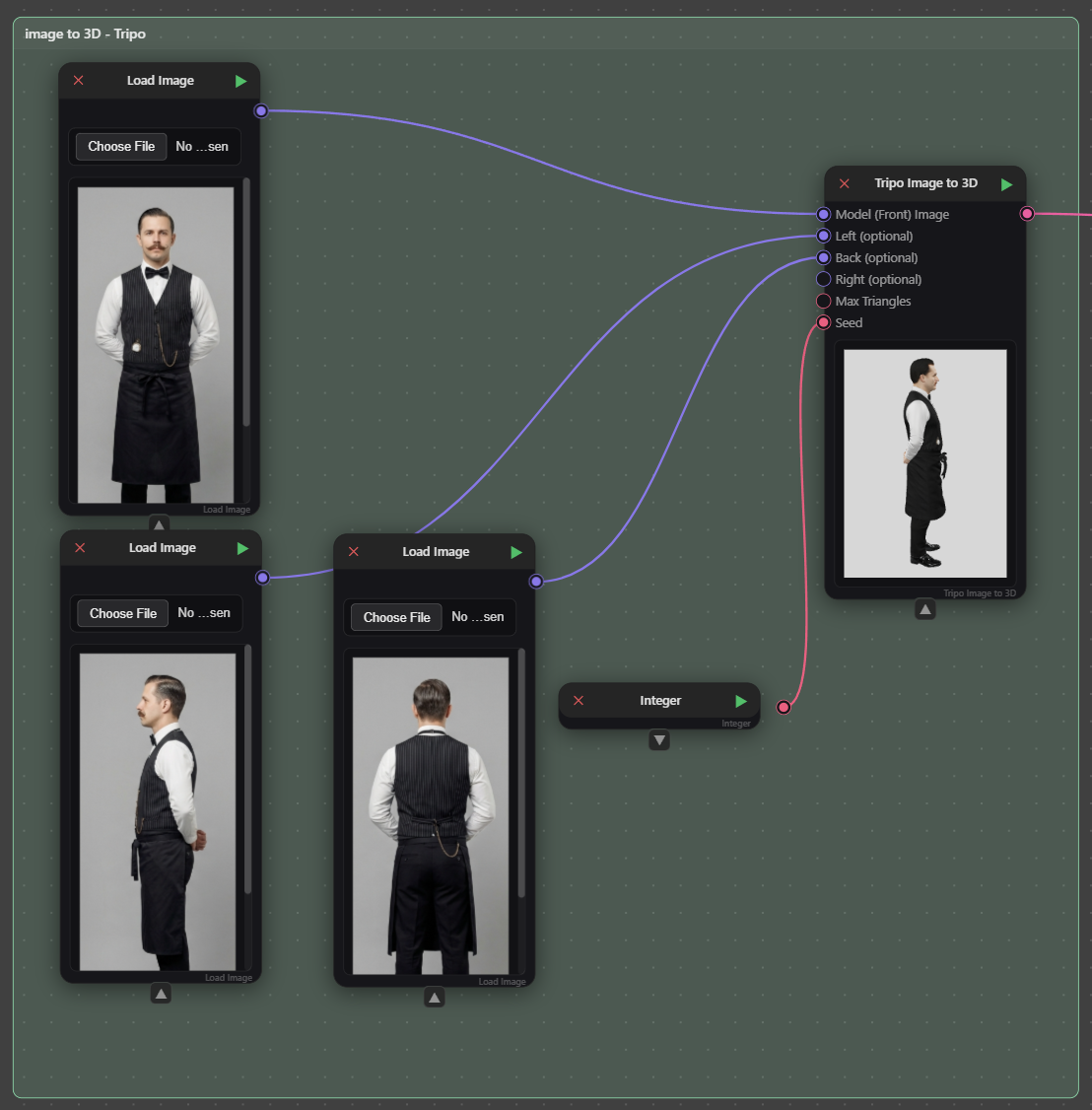The width and height of the screenshot is (1092, 1110).
Task: Expand the Integer node with down arrow
Action: click(659, 740)
